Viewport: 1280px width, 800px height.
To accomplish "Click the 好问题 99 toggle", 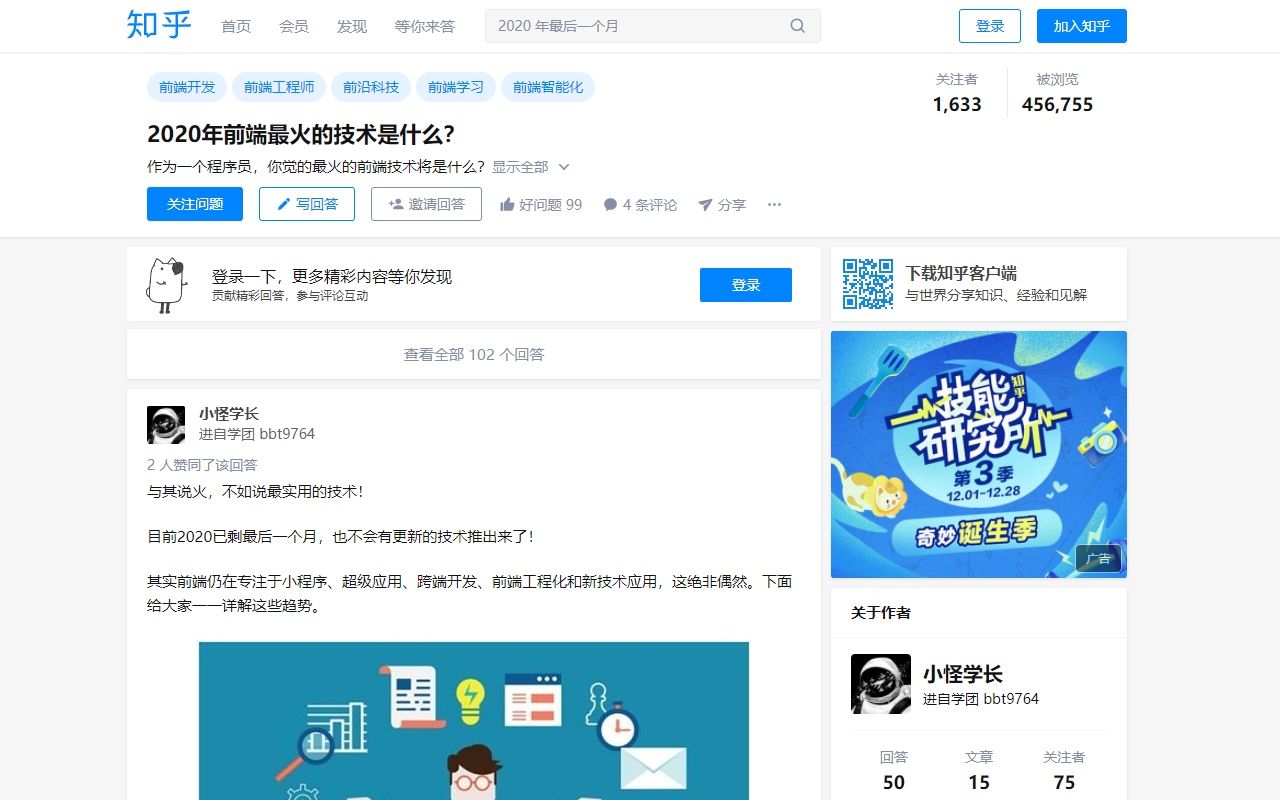I will point(540,204).
